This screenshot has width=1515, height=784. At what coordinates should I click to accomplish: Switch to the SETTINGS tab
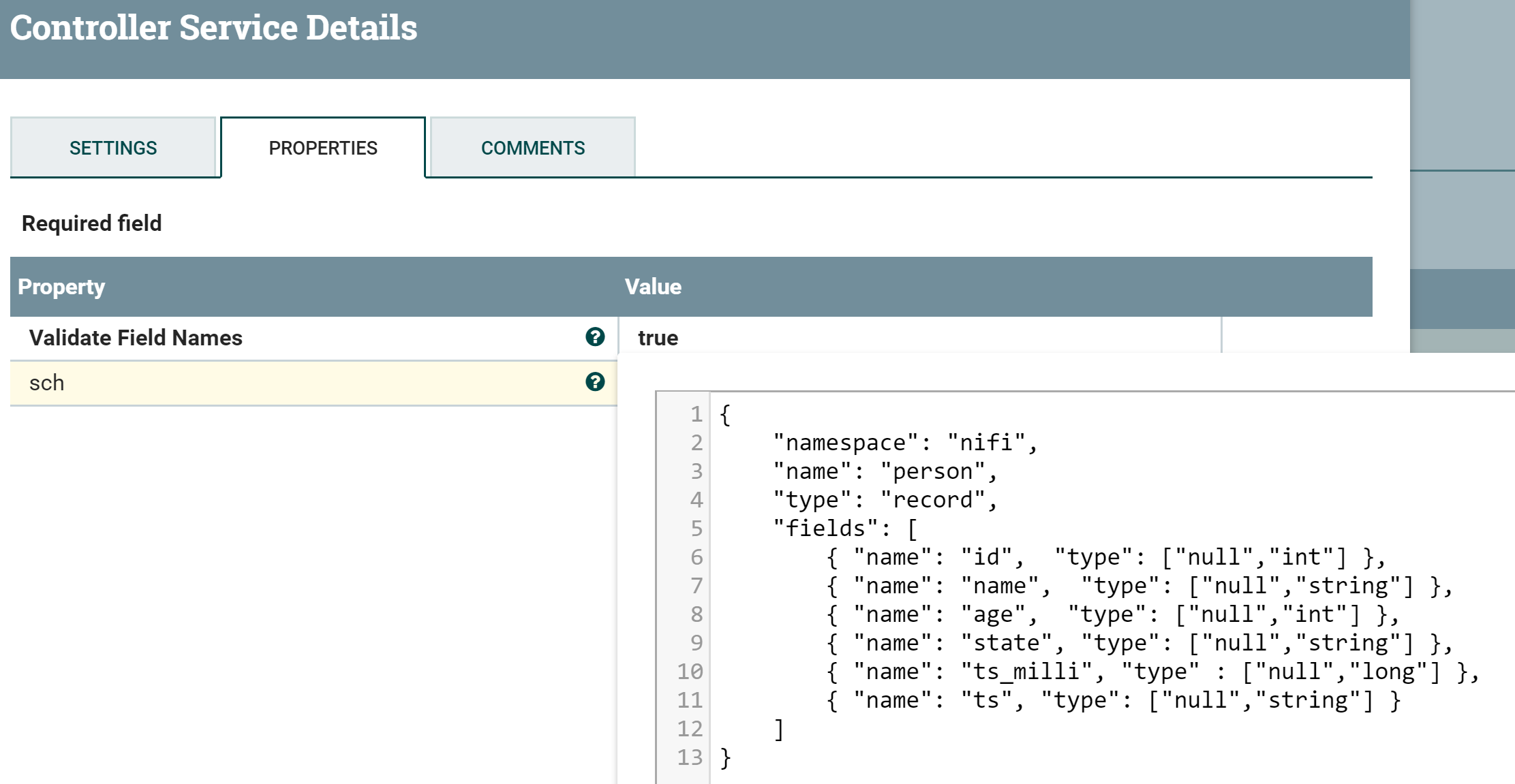point(113,147)
